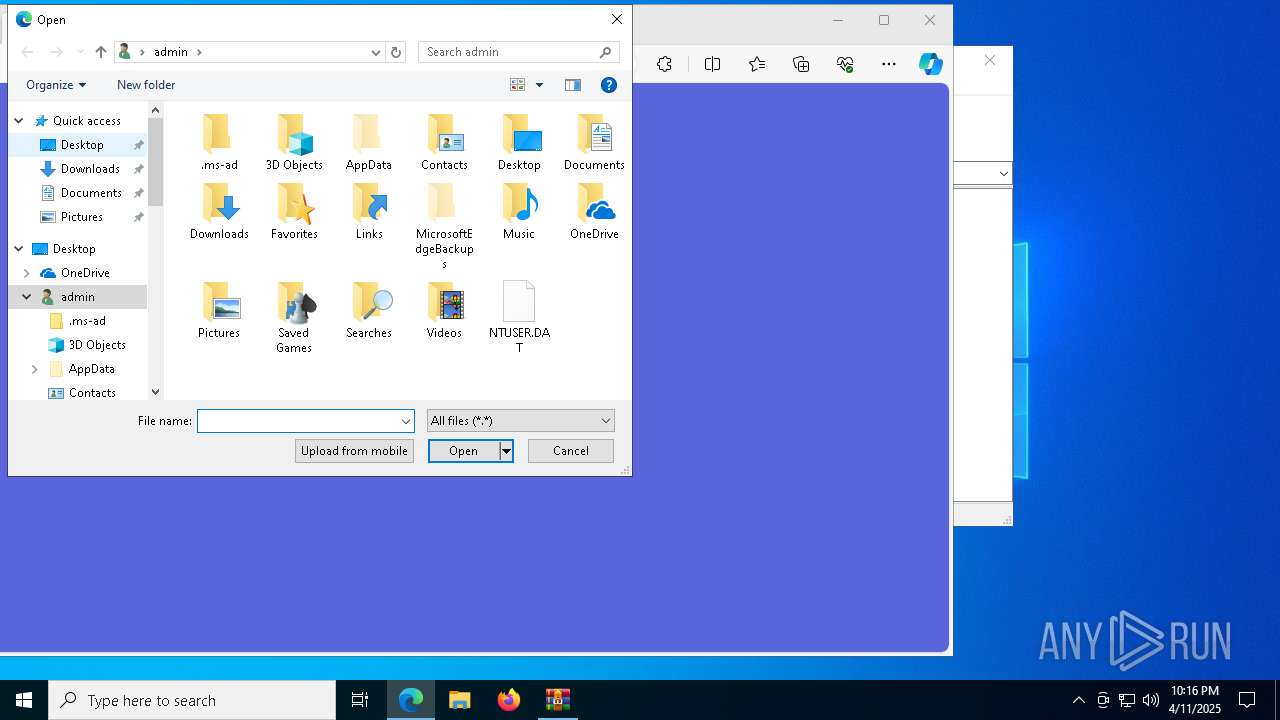Click admin in the address breadcrumb
This screenshot has width=1280, height=720.
[x=171, y=52]
